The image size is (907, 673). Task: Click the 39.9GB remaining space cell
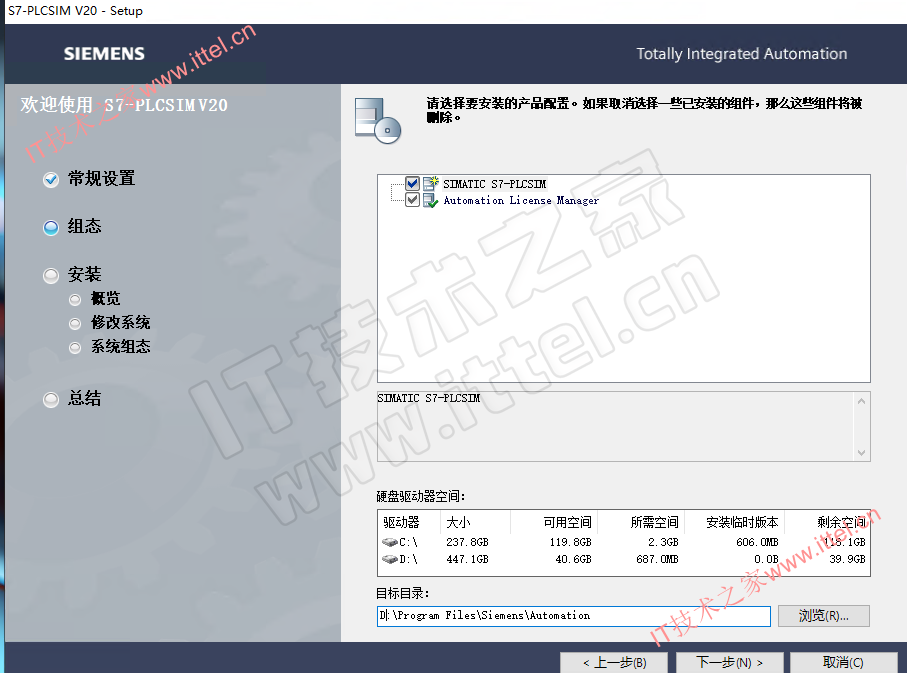pos(847,559)
